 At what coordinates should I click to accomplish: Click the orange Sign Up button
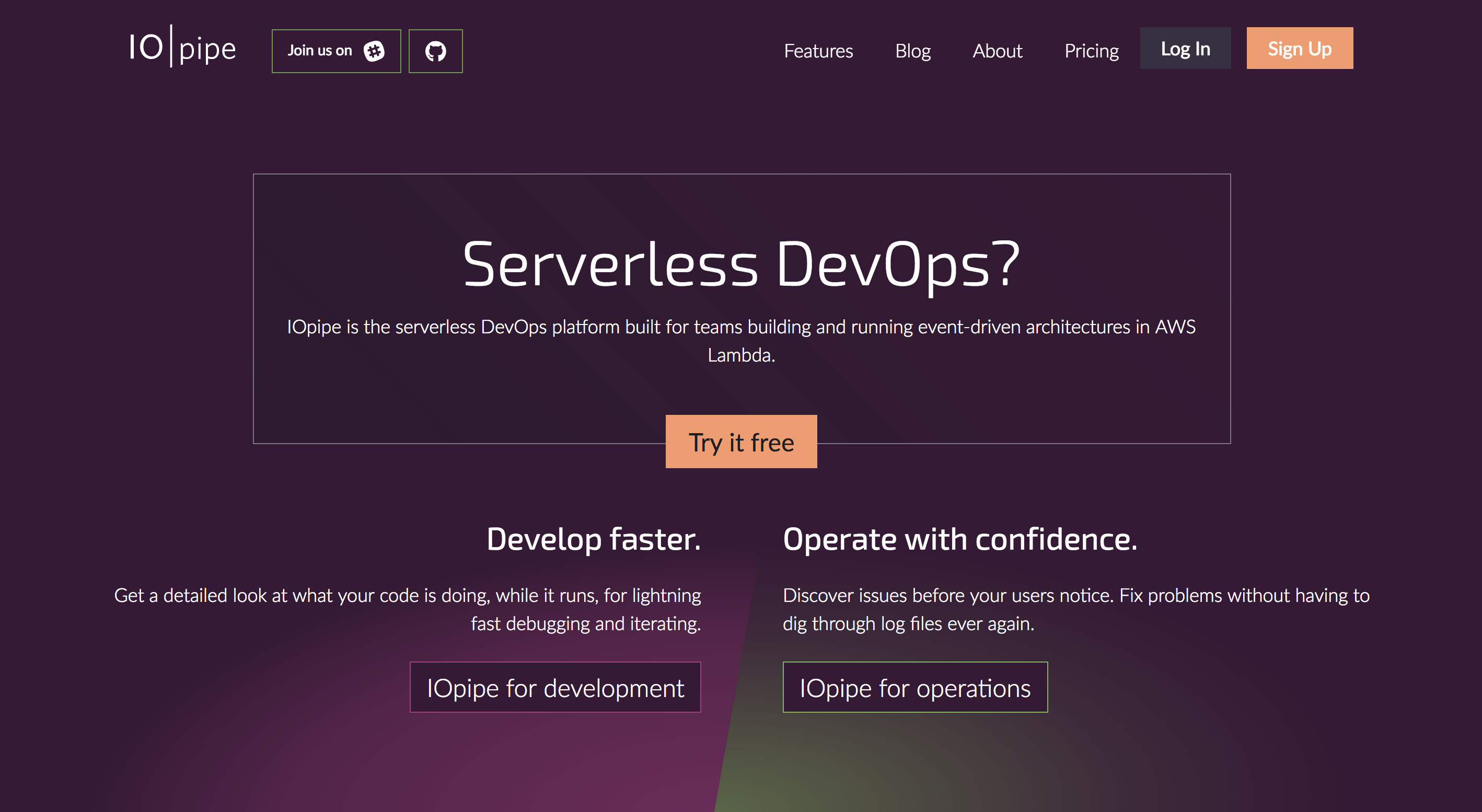coord(1300,48)
